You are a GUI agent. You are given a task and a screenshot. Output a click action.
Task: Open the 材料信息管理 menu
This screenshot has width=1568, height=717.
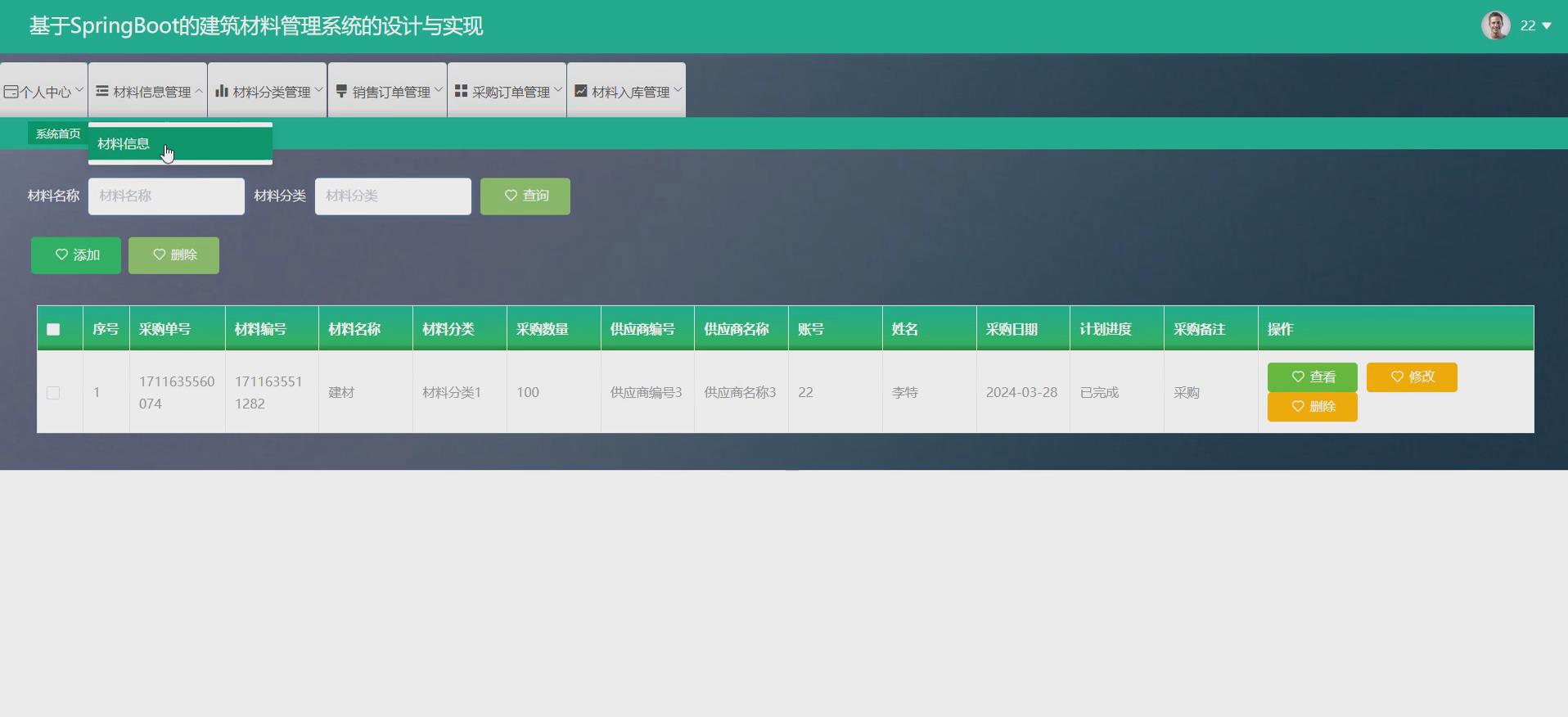147,90
